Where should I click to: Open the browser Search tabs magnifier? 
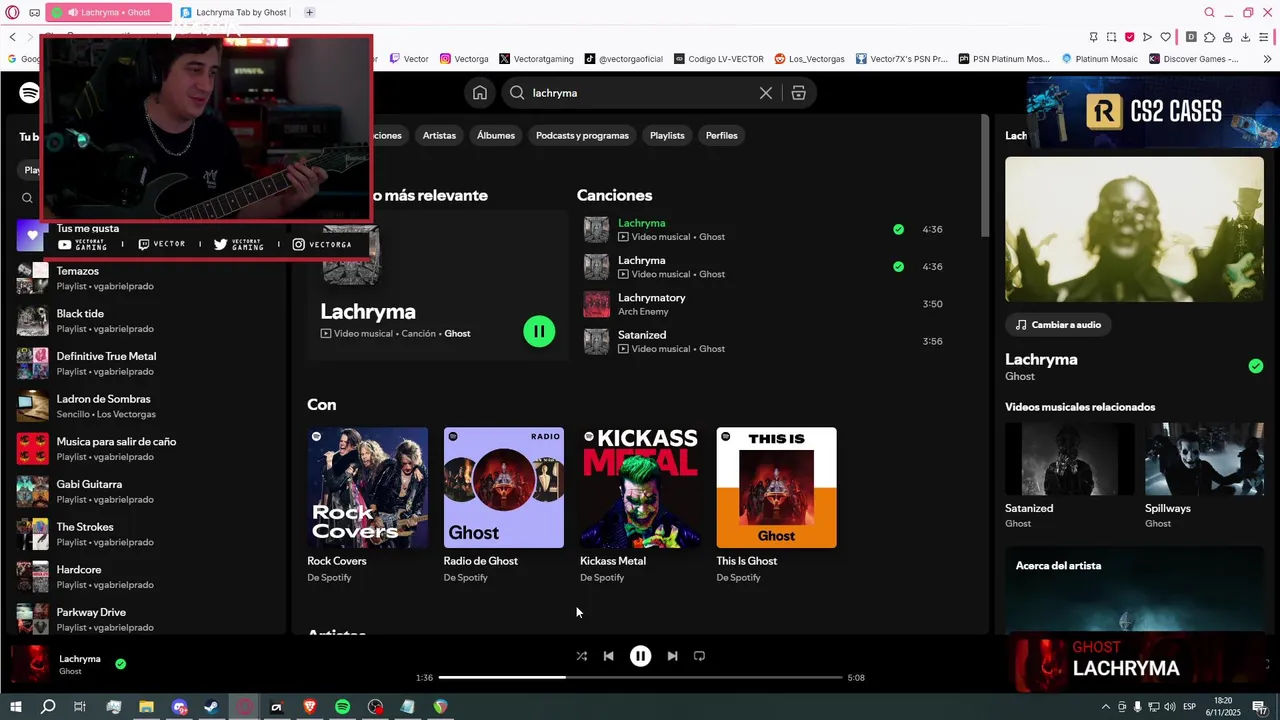click(1209, 12)
